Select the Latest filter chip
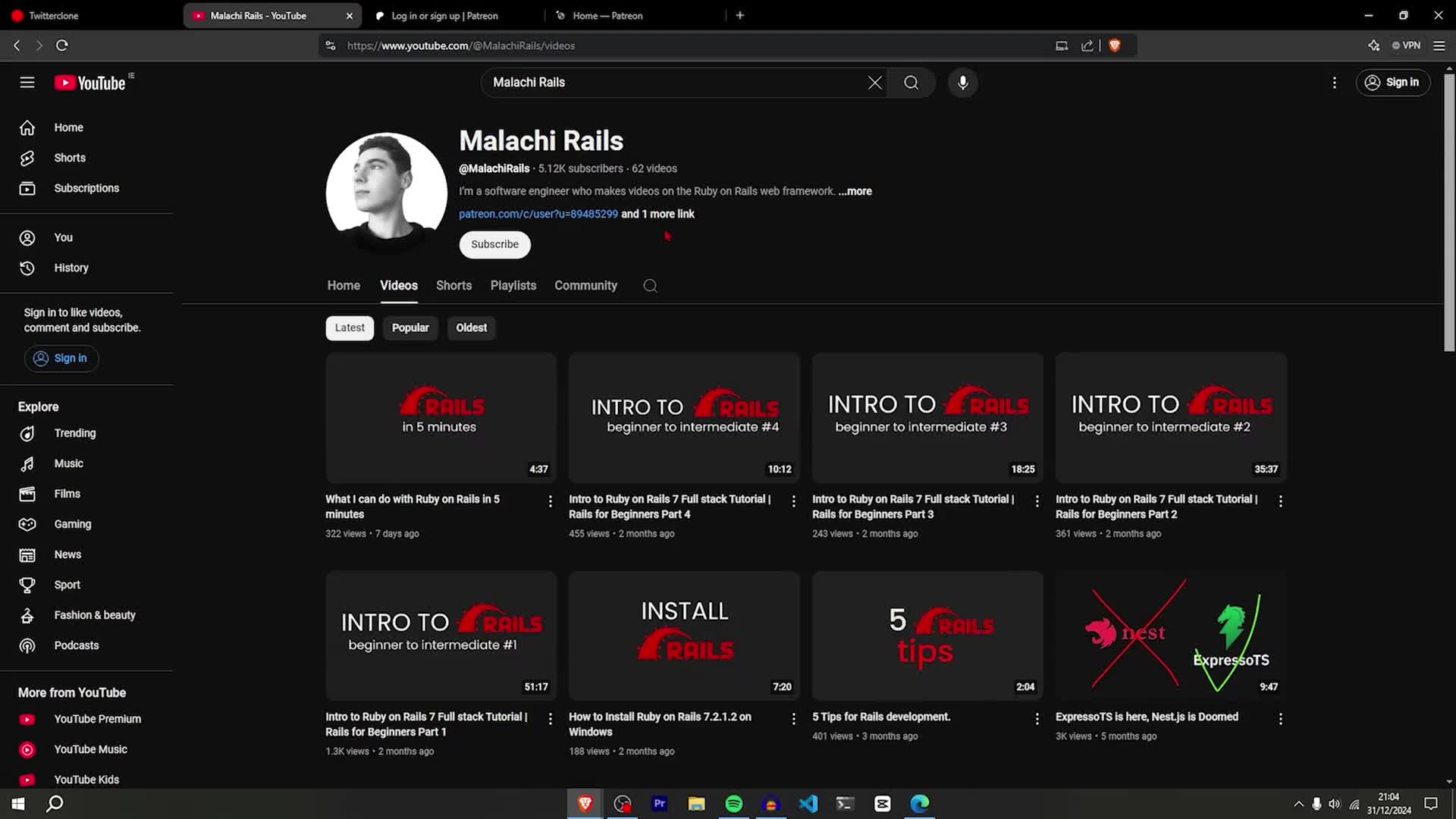 pyautogui.click(x=350, y=328)
